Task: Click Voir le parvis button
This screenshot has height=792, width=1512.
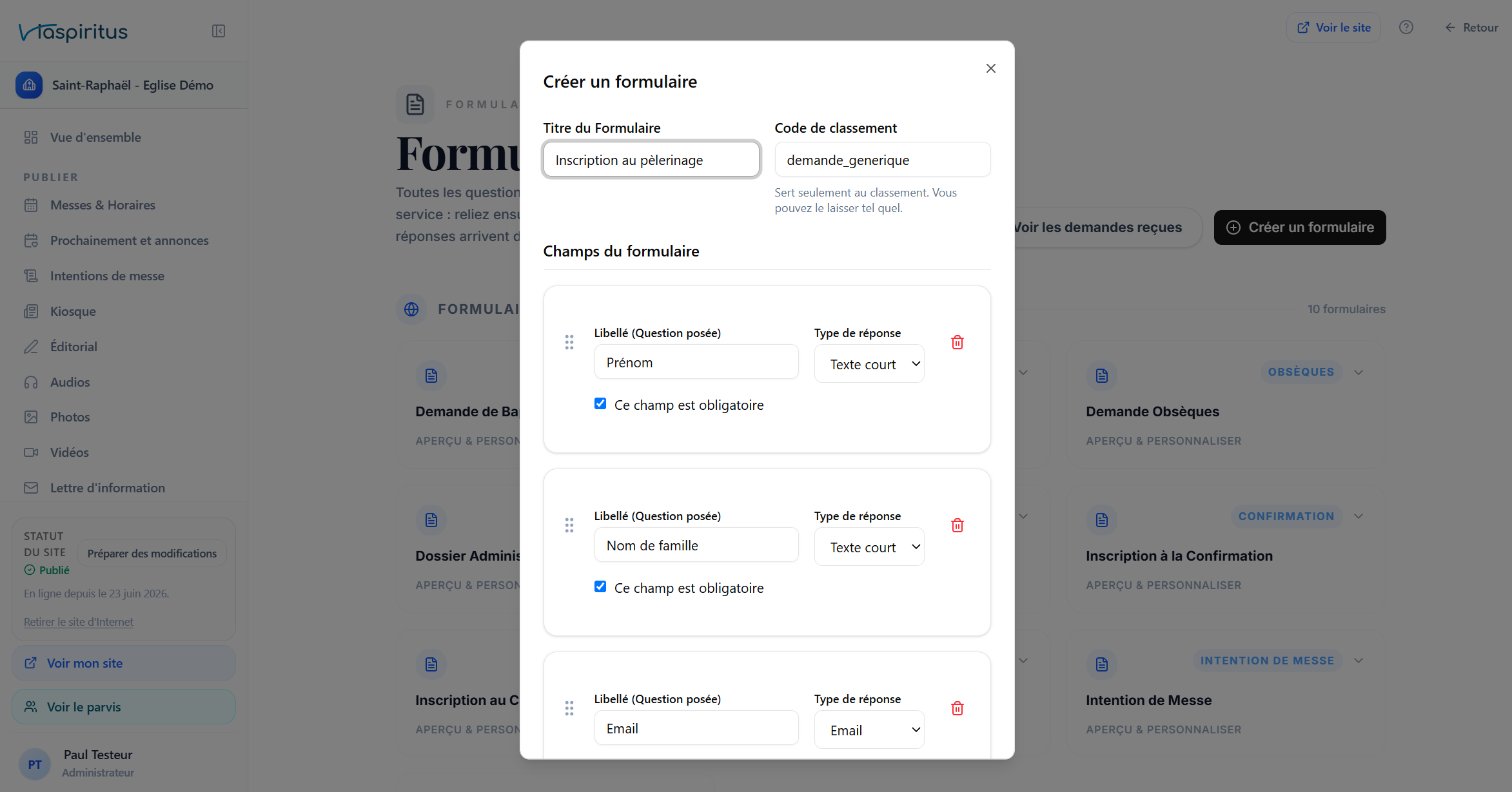Action: coord(124,707)
